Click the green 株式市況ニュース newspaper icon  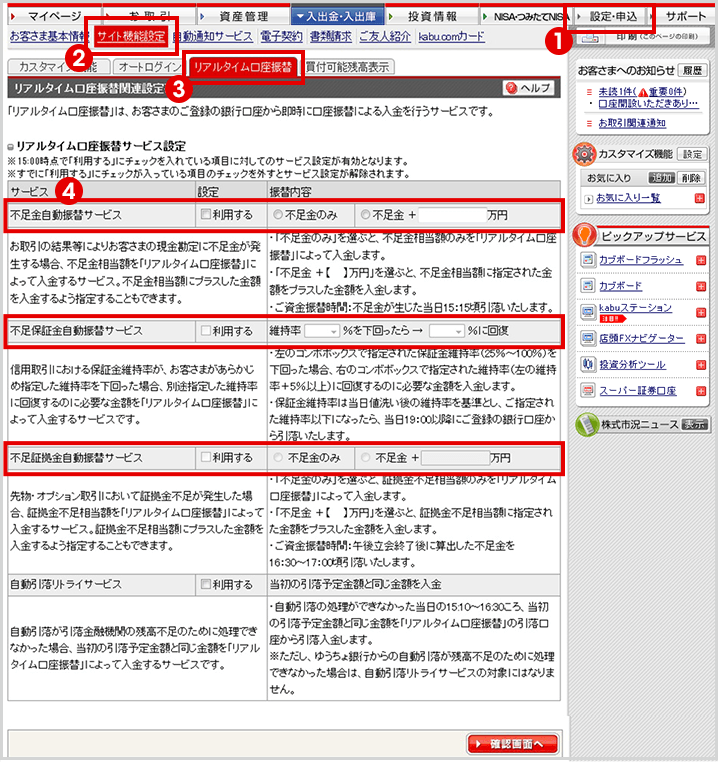(587, 425)
